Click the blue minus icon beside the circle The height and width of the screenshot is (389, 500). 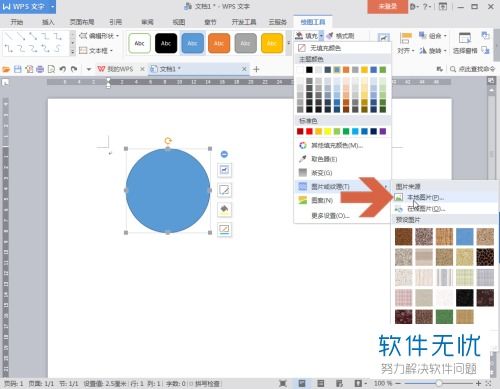point(224,154)
